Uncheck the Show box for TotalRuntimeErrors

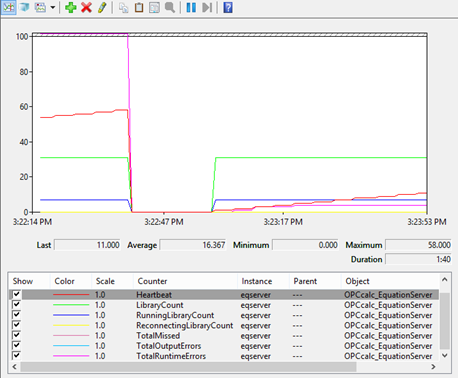[16, 356]
